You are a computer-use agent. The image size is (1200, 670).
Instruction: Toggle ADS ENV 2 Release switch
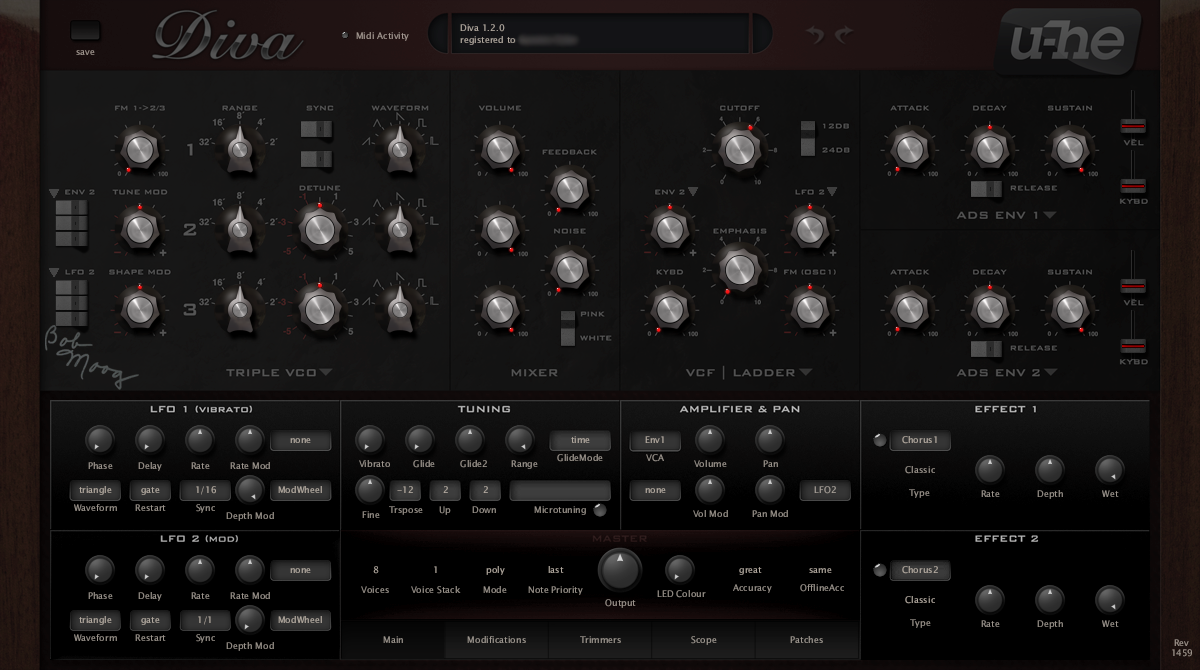(987, 348)
